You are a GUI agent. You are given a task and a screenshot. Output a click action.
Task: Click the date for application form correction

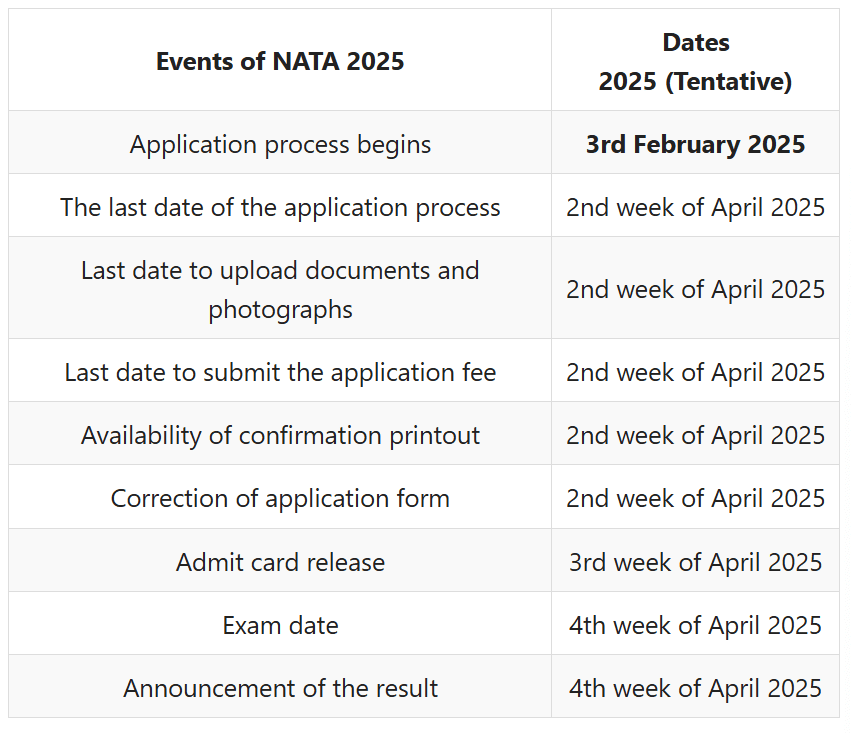tap(695, 498)
